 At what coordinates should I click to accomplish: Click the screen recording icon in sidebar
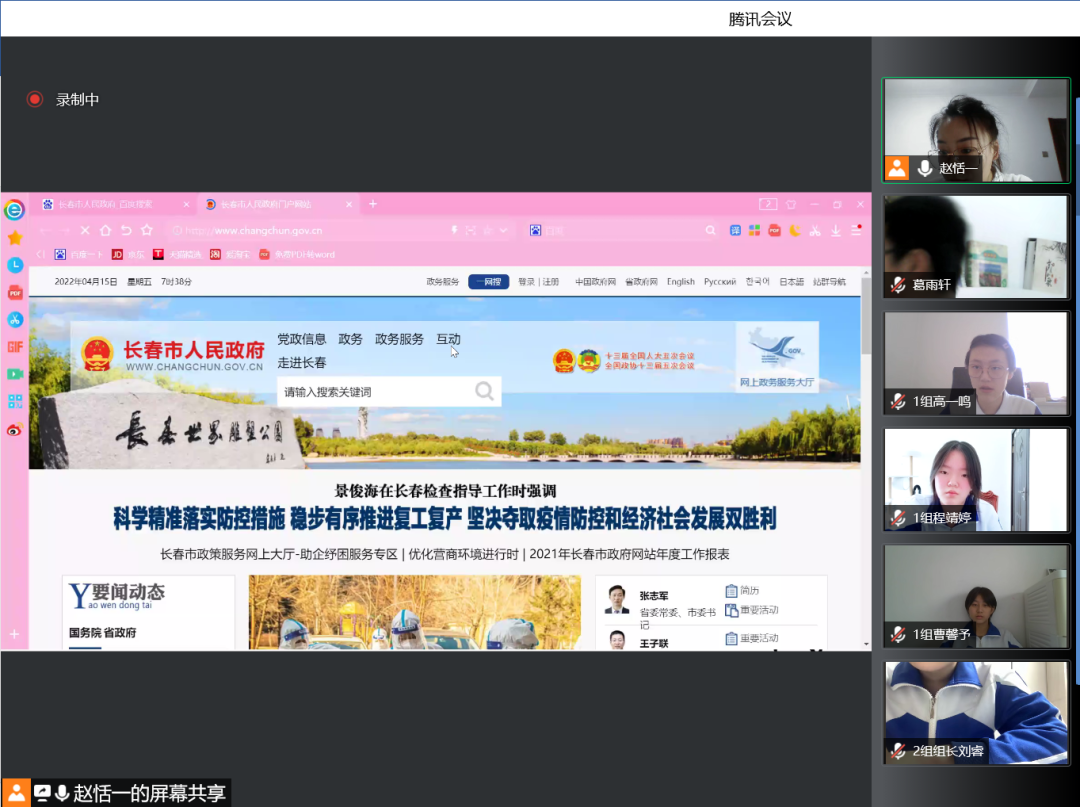click(x=13, y=374)
